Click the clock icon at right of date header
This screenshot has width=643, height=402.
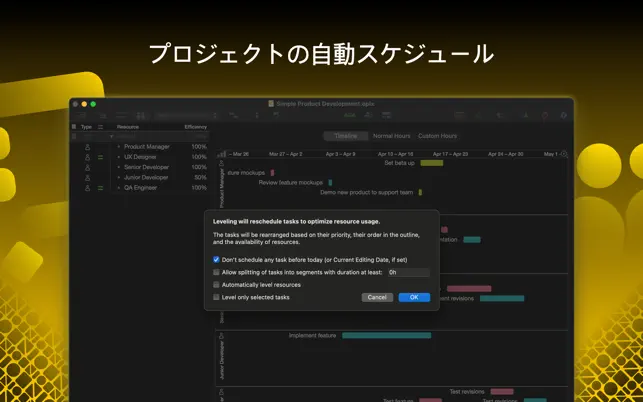(x=564, y=154)
